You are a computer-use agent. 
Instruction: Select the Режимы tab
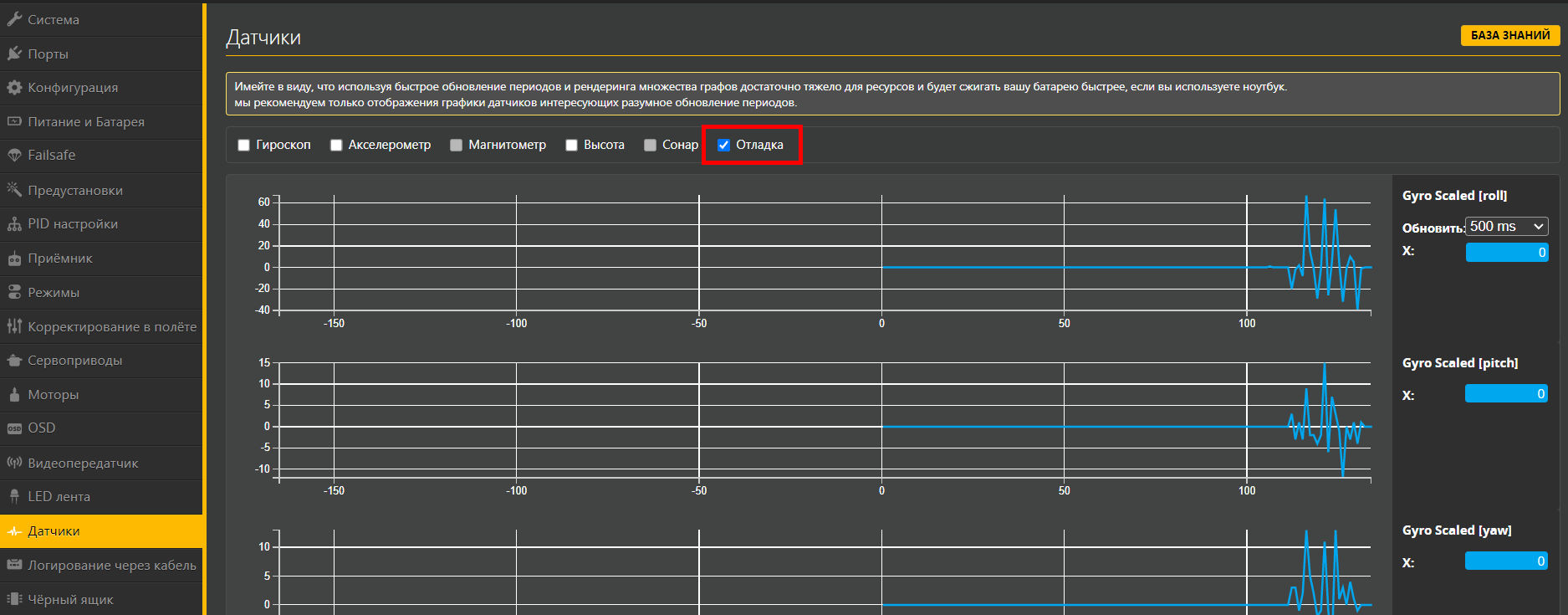pyautogui.click(x=101, y=292)
